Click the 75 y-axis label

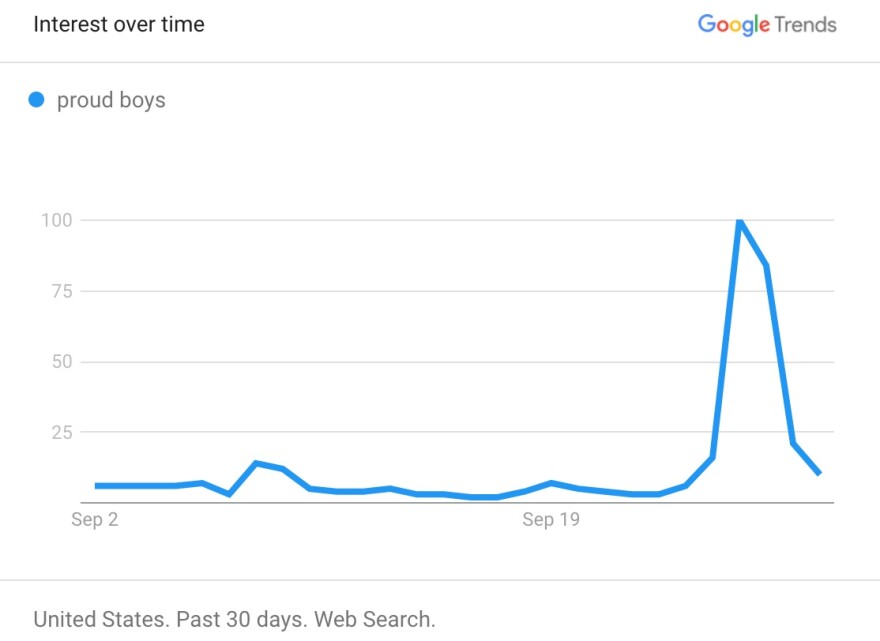pyautogui.click(x=62, y=291)
